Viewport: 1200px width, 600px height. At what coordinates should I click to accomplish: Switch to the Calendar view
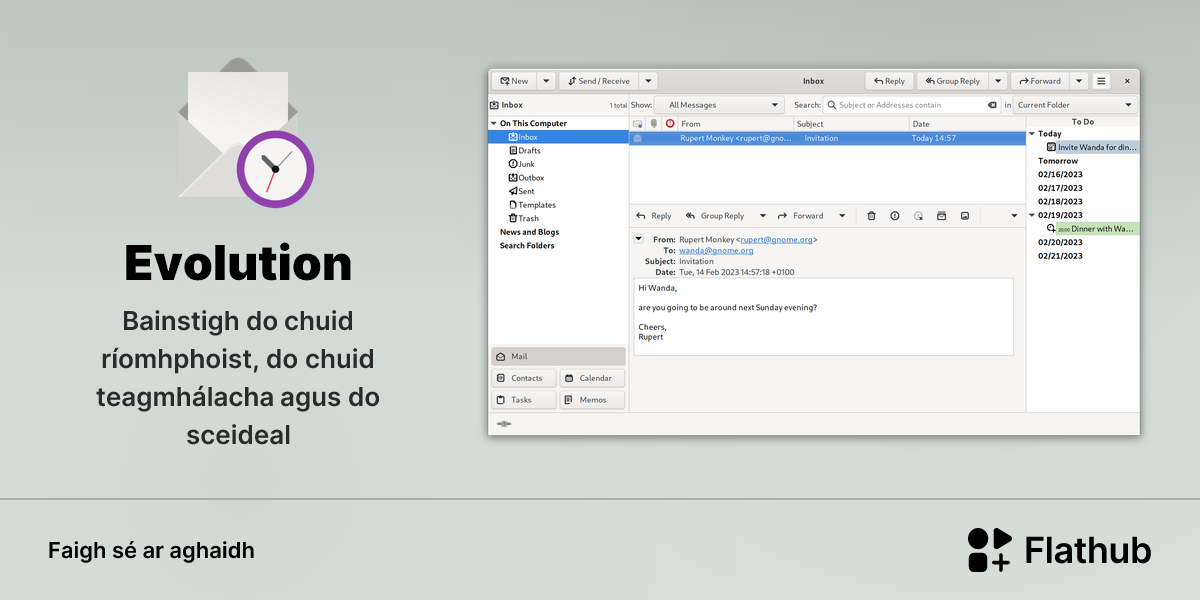592,378
